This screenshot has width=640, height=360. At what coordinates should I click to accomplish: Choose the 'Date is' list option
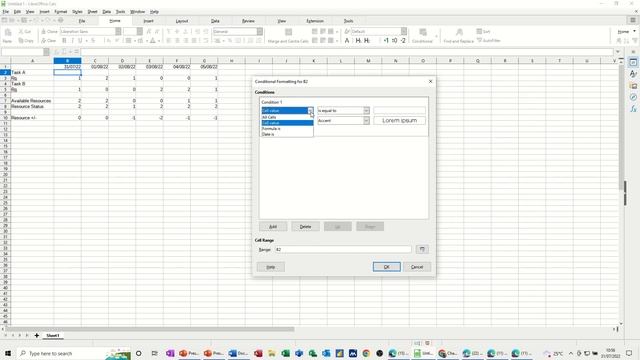tap(287, 134)
